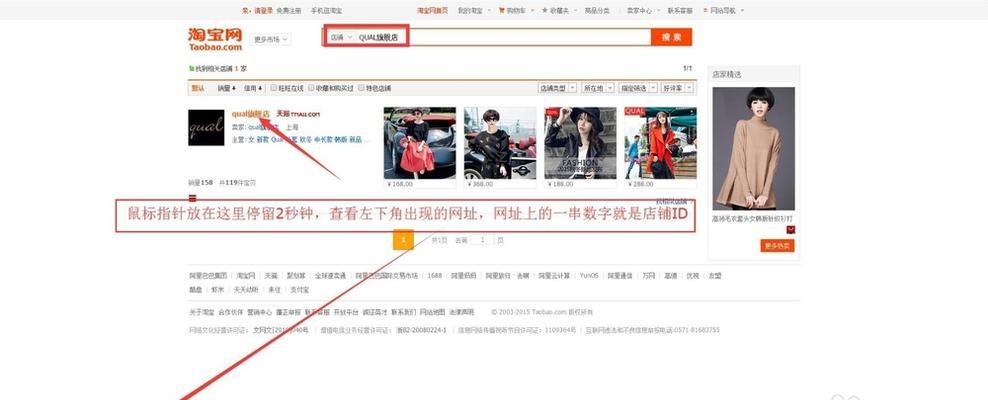Click the Taobao.com logo
Screen dimensions: 988x400
(x=215, y=38)
